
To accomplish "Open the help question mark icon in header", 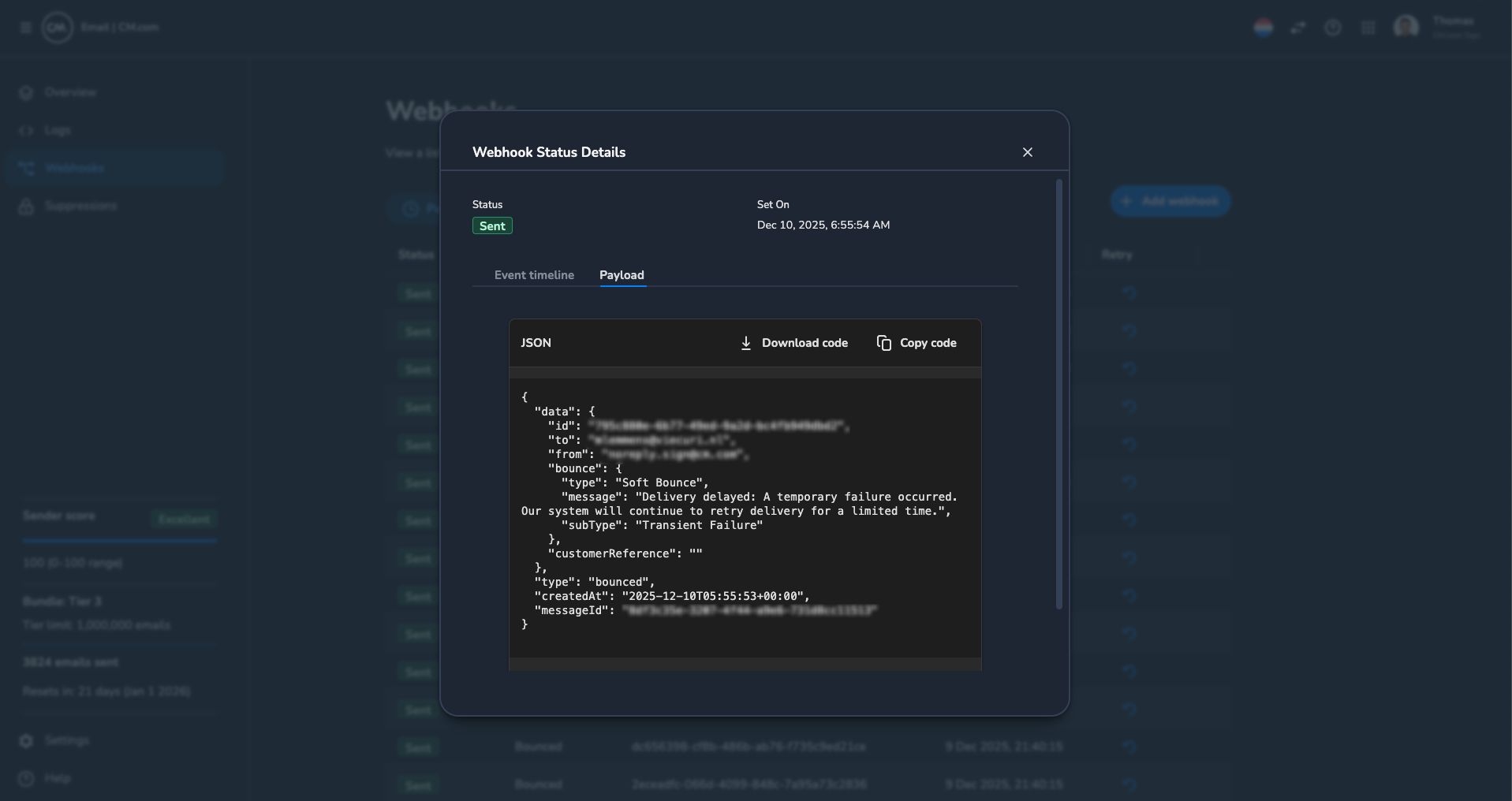I will tap(1333, 28).
